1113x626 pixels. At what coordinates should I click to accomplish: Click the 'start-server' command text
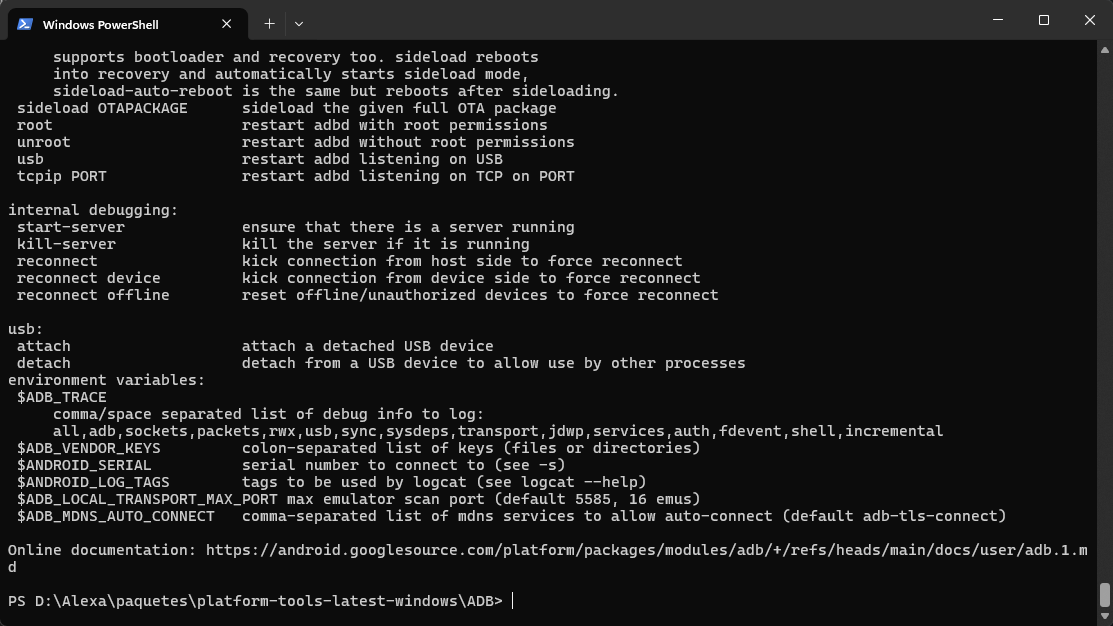[70, 227]
